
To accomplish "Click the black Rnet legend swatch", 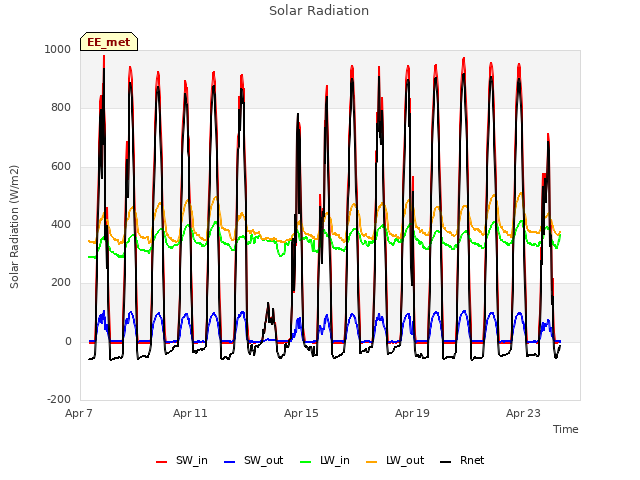I will [445, 462].
